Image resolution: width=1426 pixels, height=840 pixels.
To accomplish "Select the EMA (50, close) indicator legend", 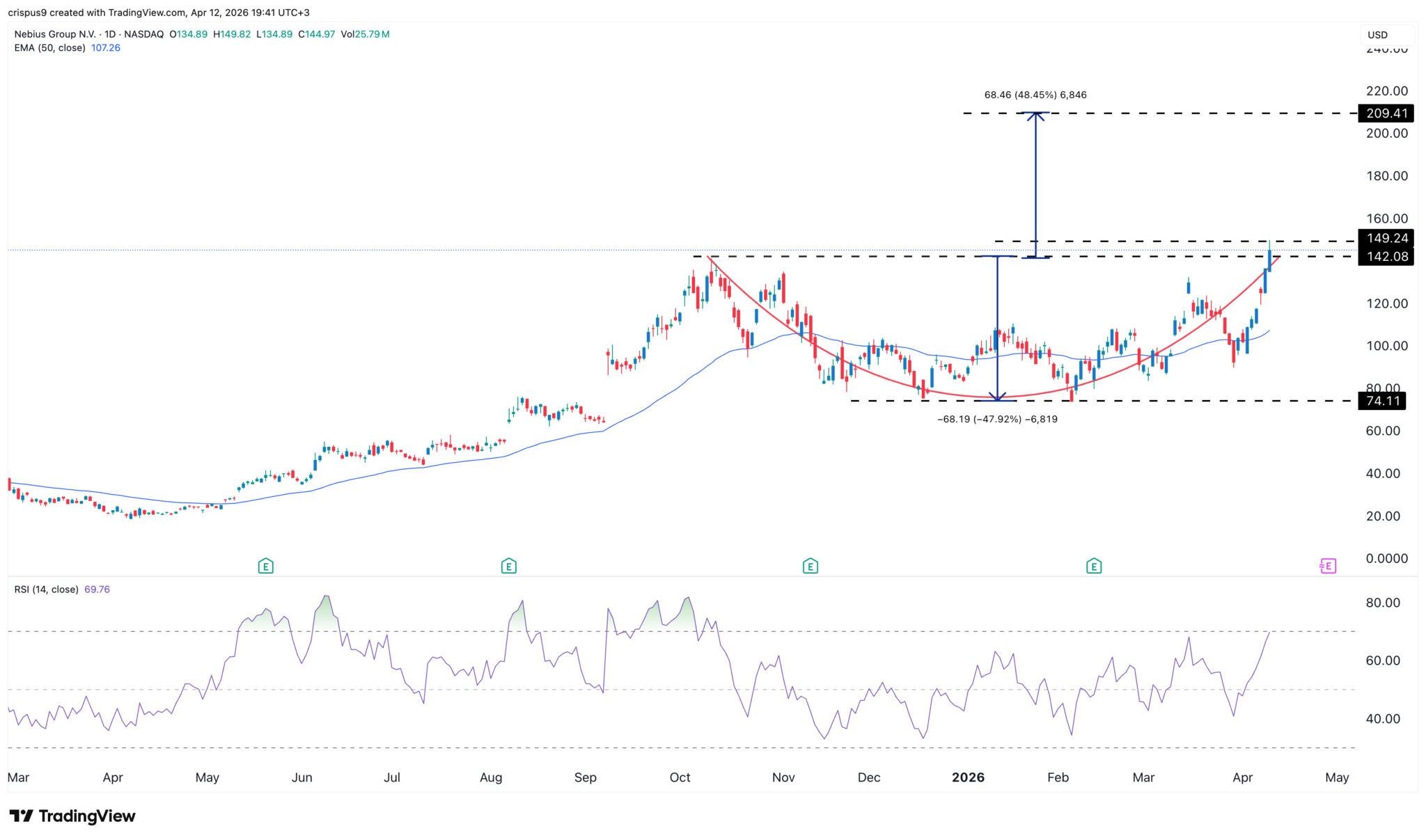I will (49, 48).
